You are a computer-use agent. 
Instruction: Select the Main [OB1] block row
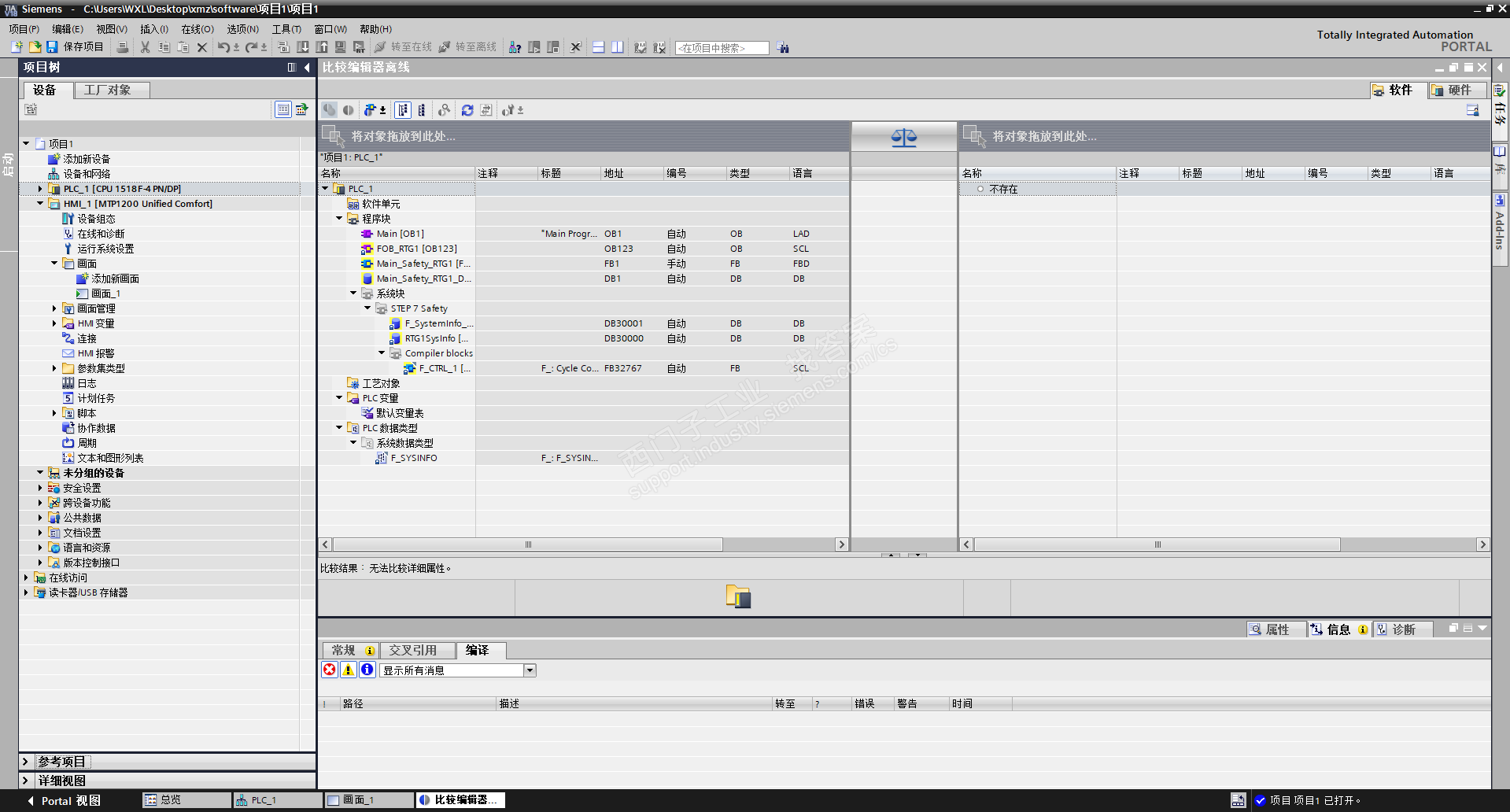click(x=584, y=234)
